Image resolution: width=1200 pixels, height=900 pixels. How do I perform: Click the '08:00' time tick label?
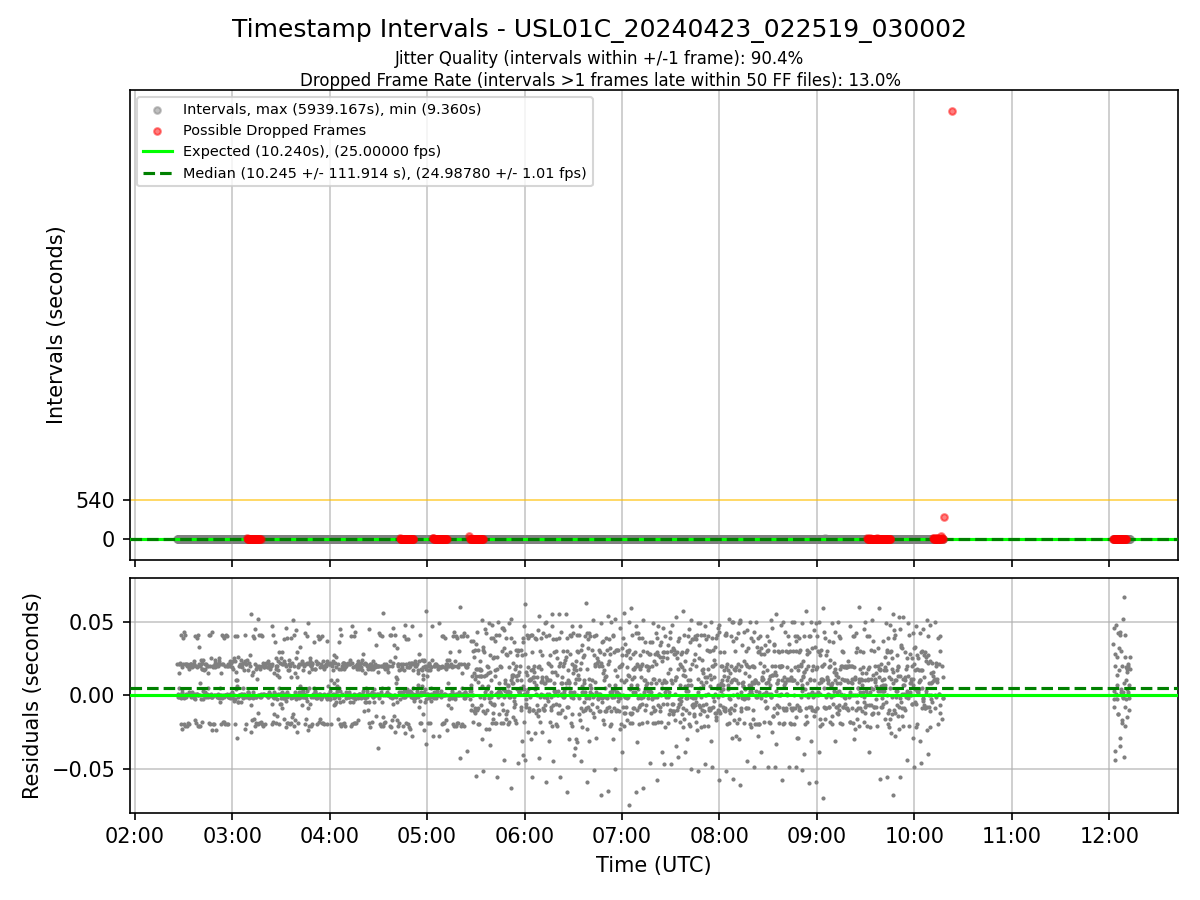pos(719,834)
